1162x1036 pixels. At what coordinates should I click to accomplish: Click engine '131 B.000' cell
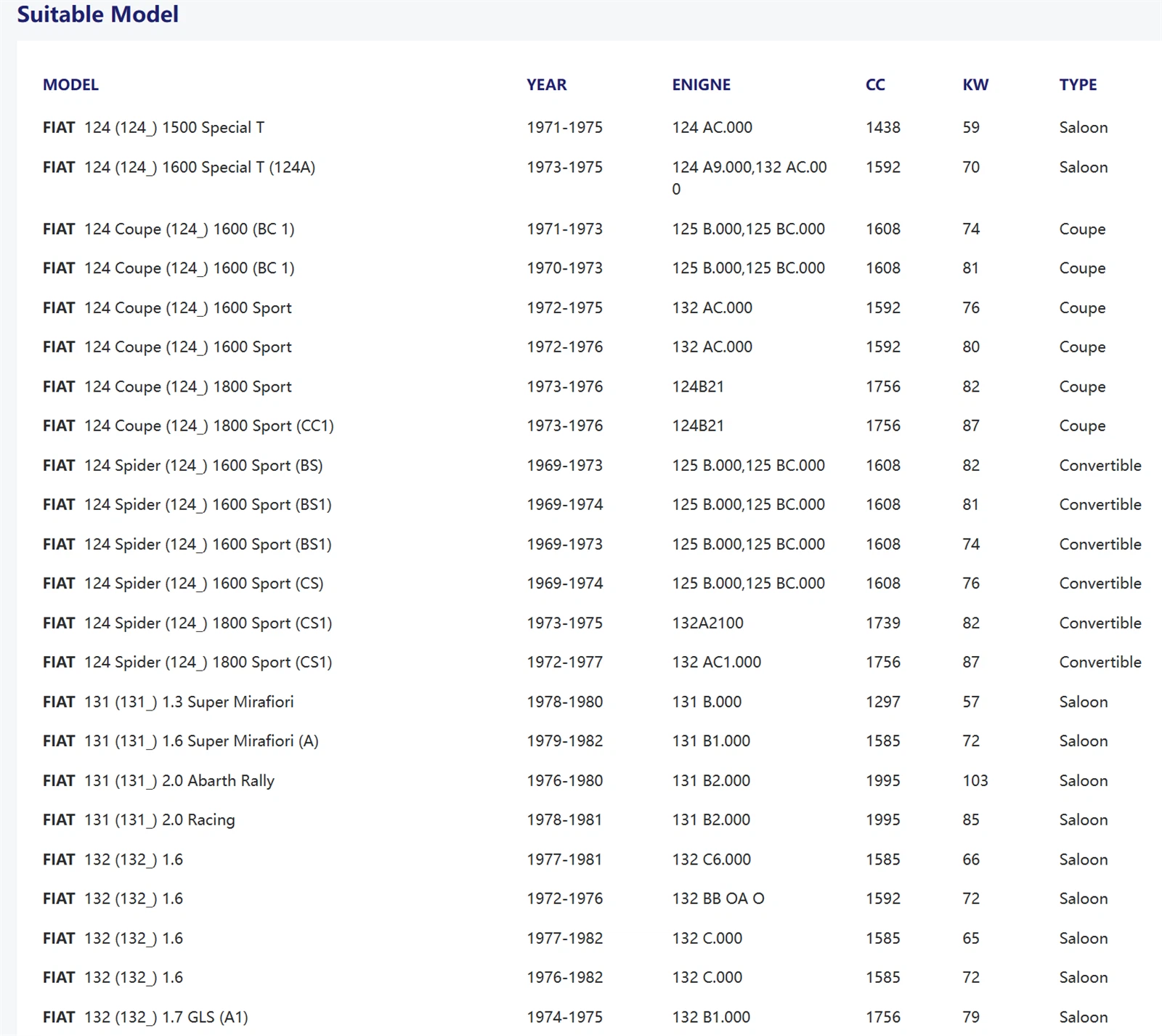(707, 702)
